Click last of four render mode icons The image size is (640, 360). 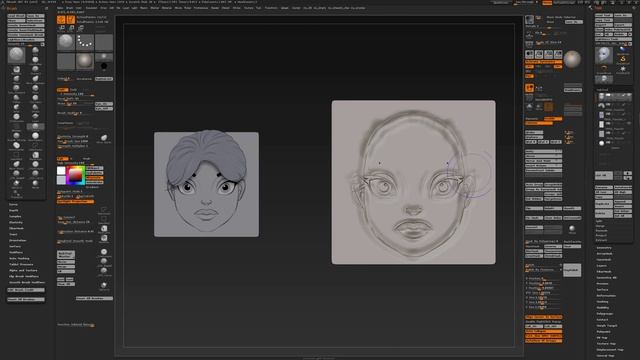[558, 55]
